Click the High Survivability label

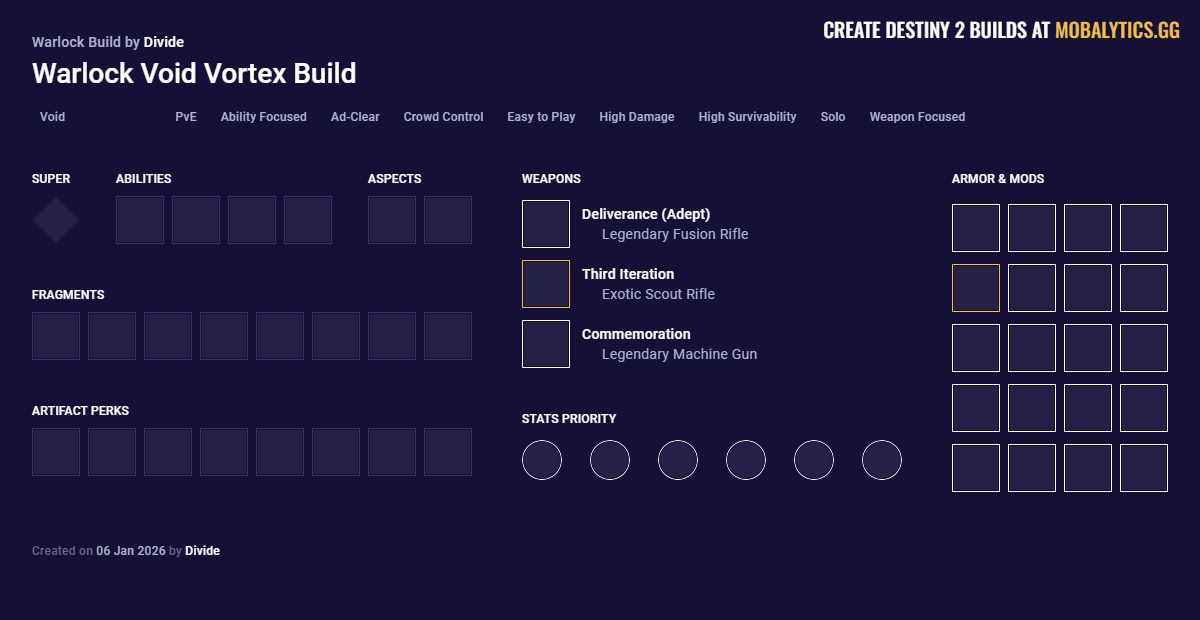pyautogui.click(x=747, y=117)
